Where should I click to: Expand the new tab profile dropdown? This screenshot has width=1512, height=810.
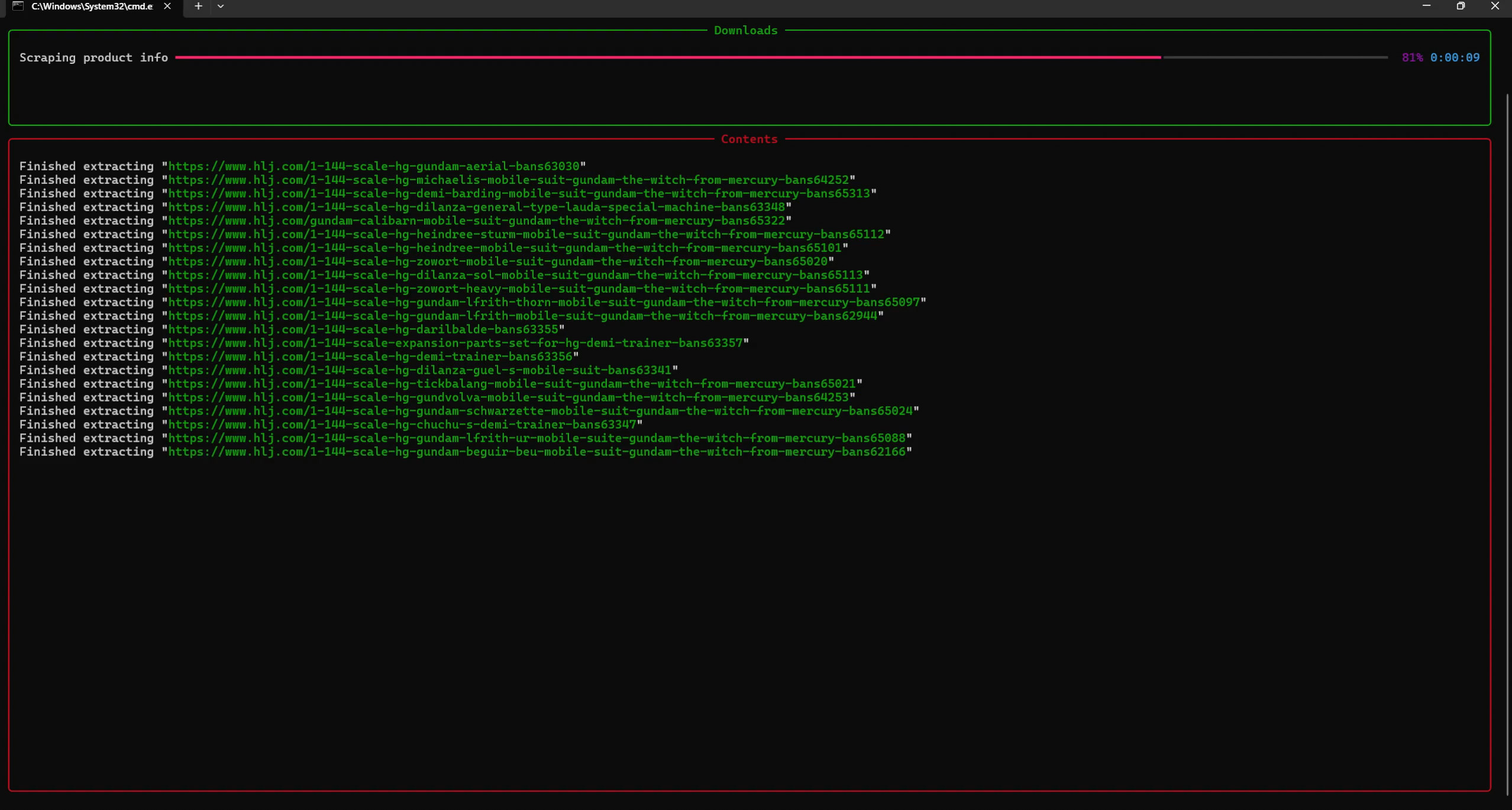coord(221,6)
